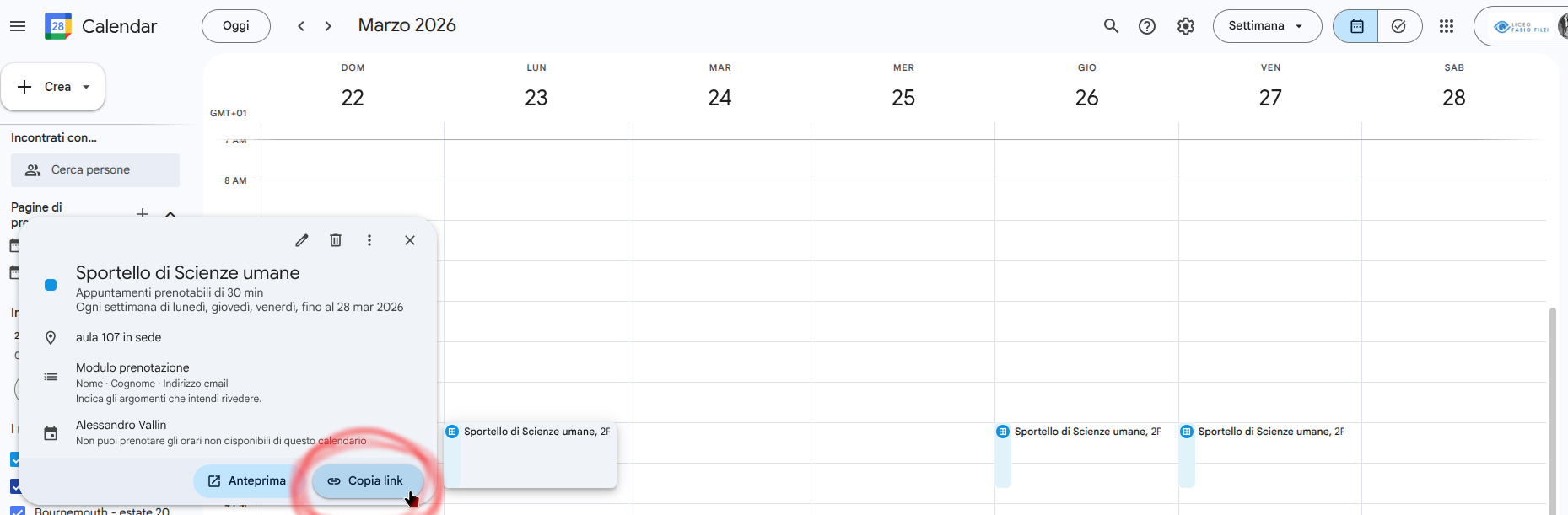
Task: Open the Friday 27 Sportello di Scienze umane event
Action: pos(1263,455)
